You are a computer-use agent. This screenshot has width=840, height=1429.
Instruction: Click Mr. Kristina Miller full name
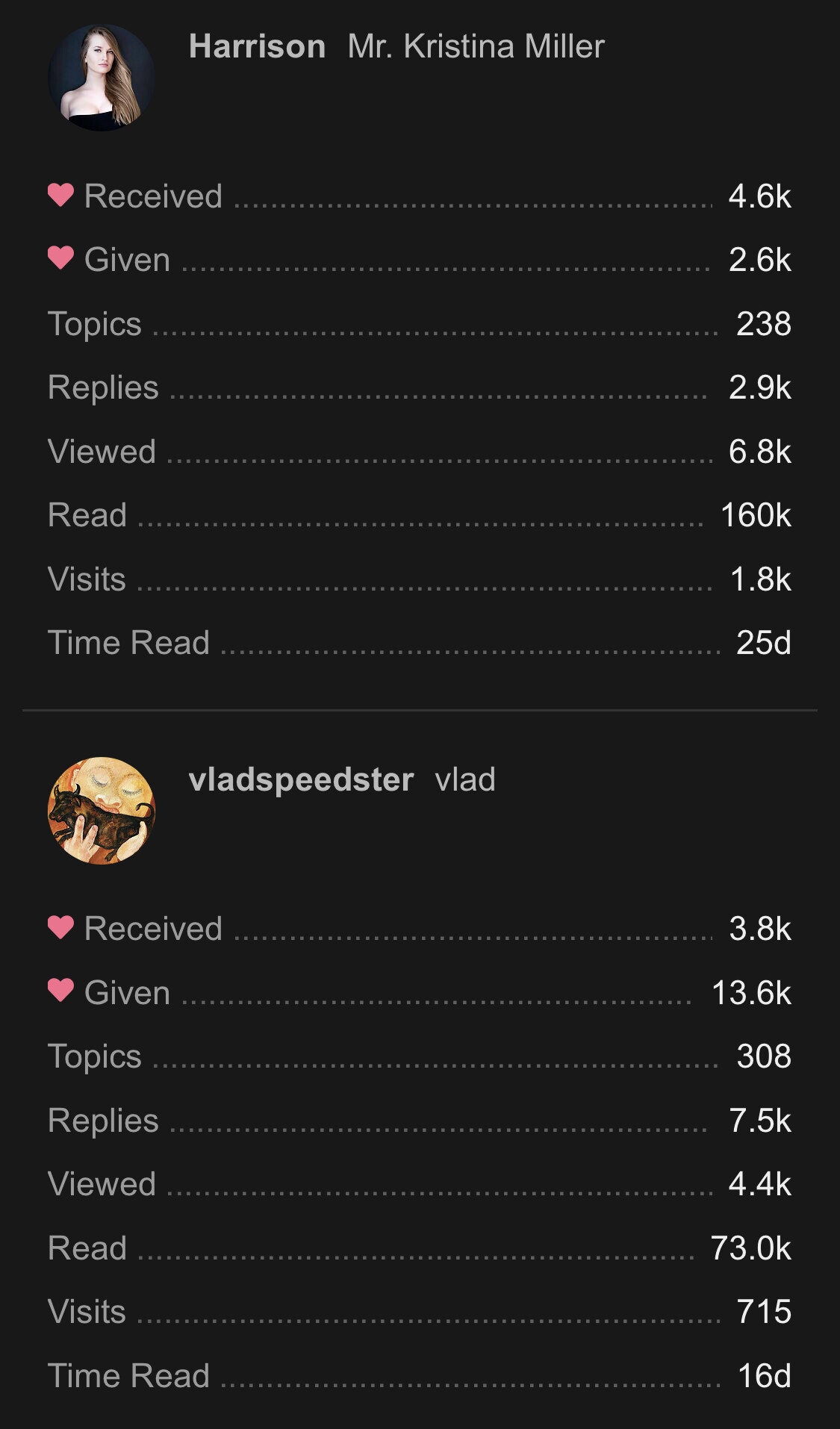click(x=476, y=46)
